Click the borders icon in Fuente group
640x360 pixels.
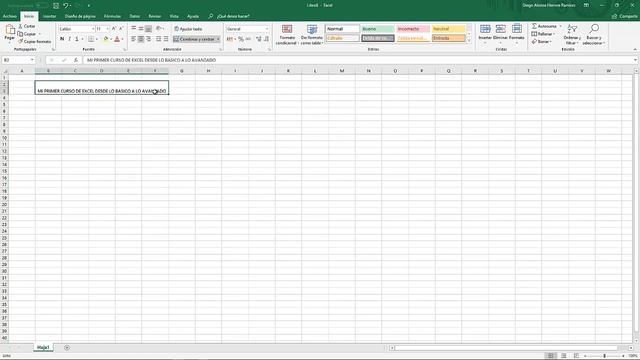91,39
